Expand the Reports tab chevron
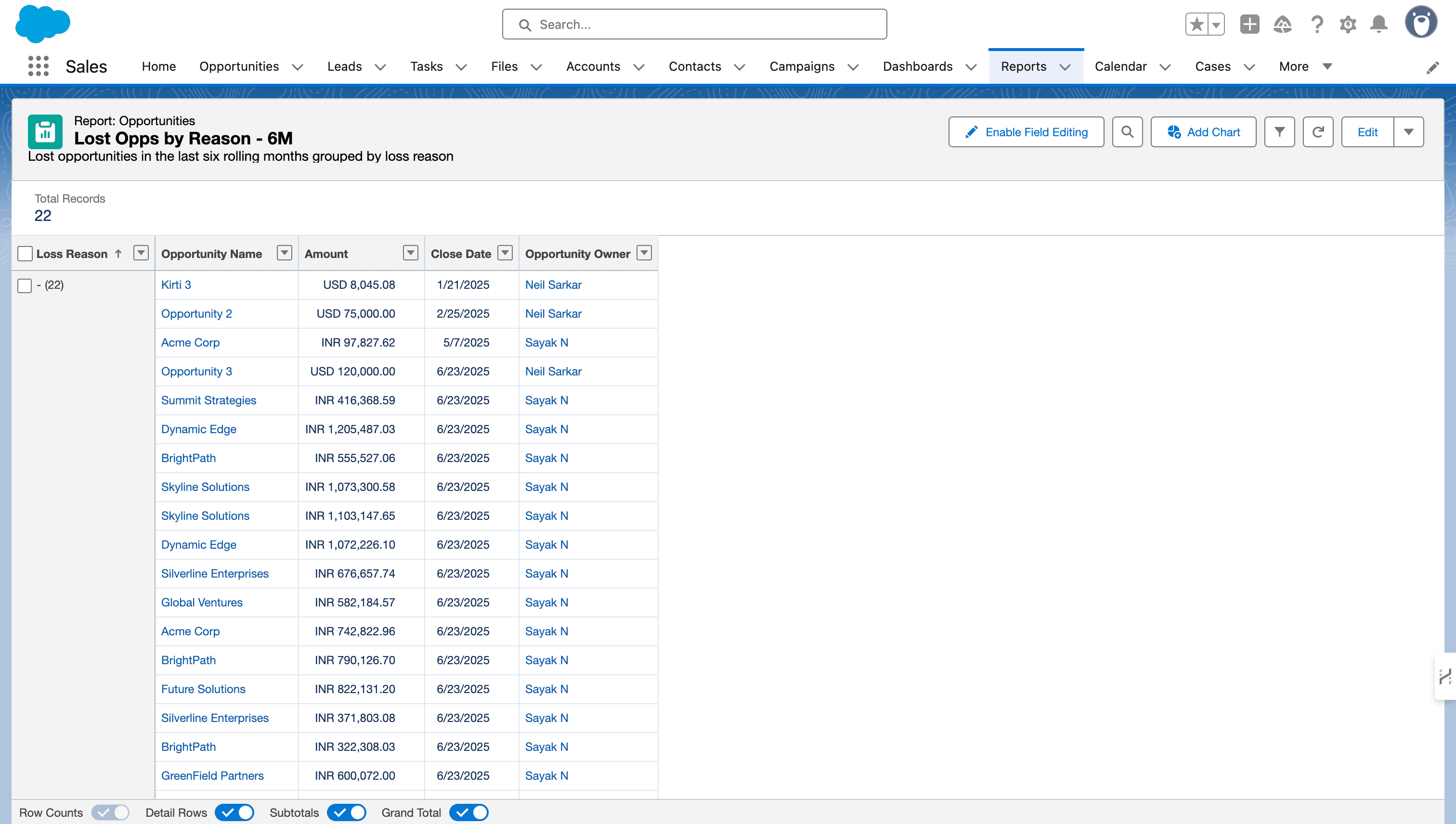The width and height of the screenshot is (1456, 824). pos(1065,67)
